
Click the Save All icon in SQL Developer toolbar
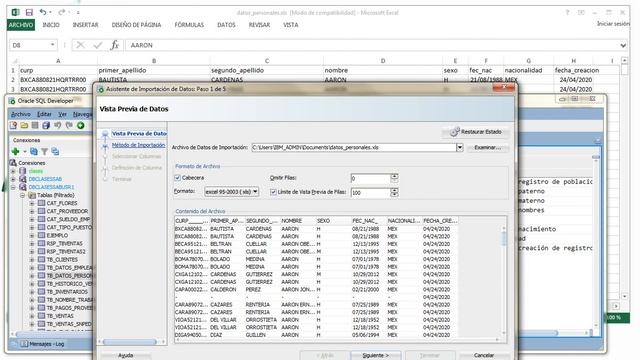point(46,125)
